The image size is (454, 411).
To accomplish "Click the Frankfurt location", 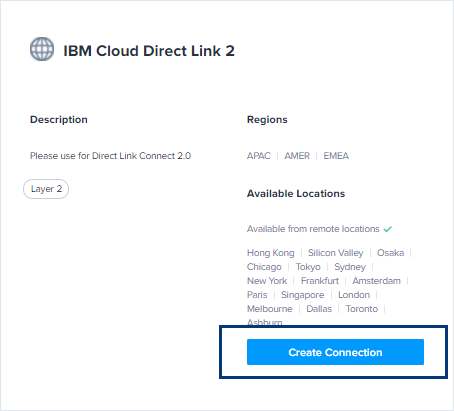I will (x=320, y=281).
